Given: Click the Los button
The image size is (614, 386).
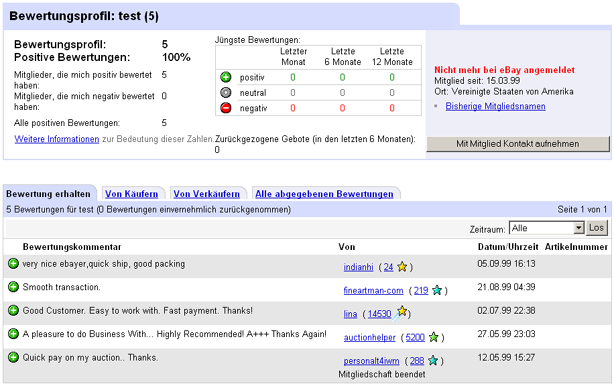Looking at the screenshot, I should [x=596, y=228].
